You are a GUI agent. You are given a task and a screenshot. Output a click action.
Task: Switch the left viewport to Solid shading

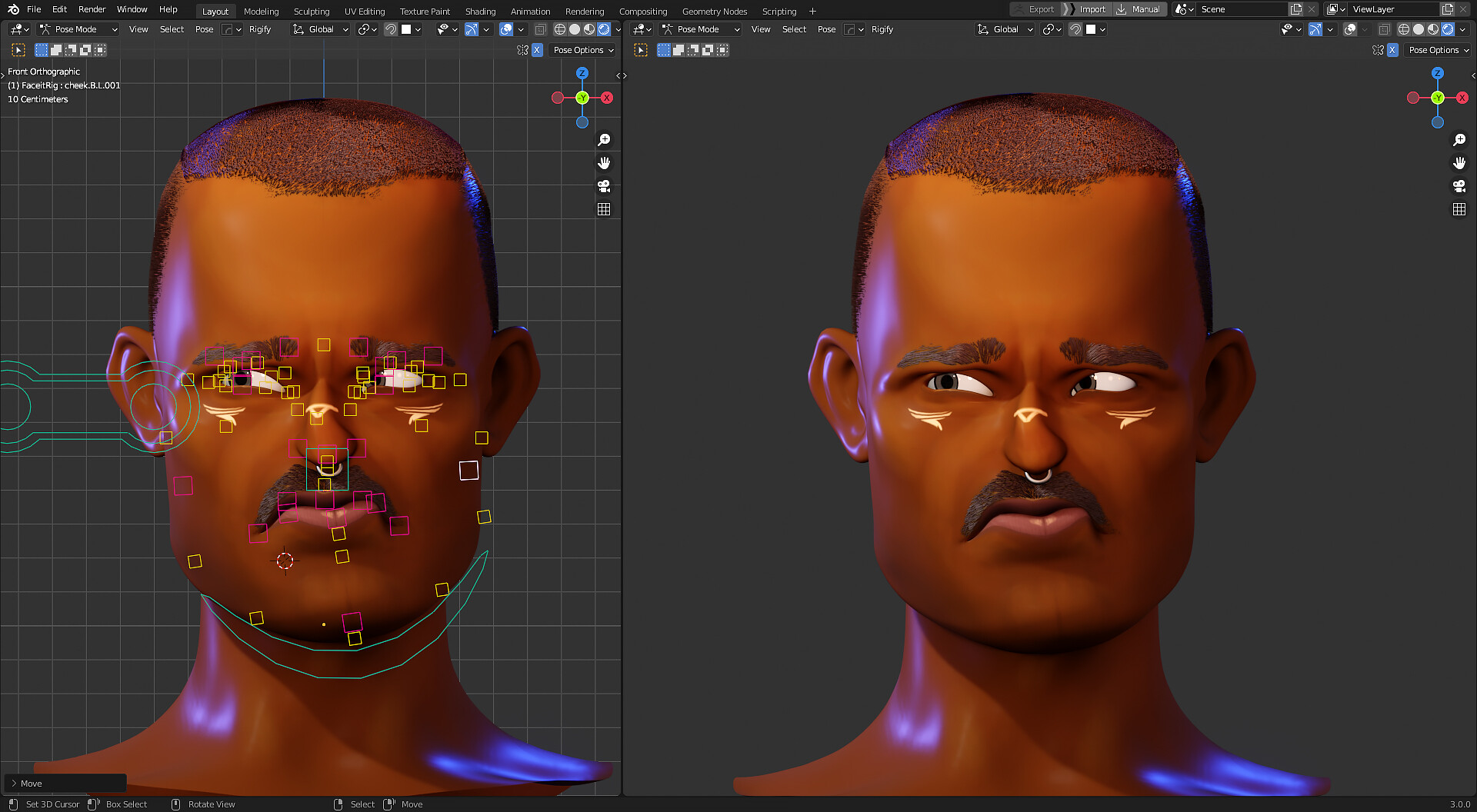(574, 29)
